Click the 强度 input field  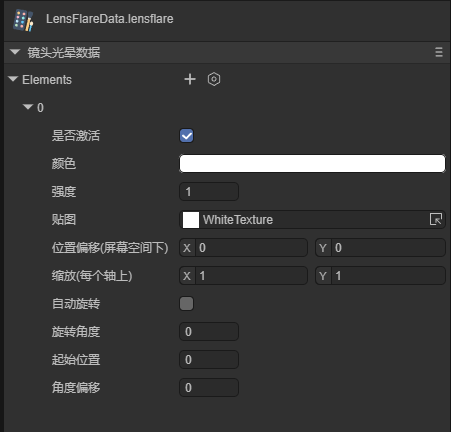[209, 192]
